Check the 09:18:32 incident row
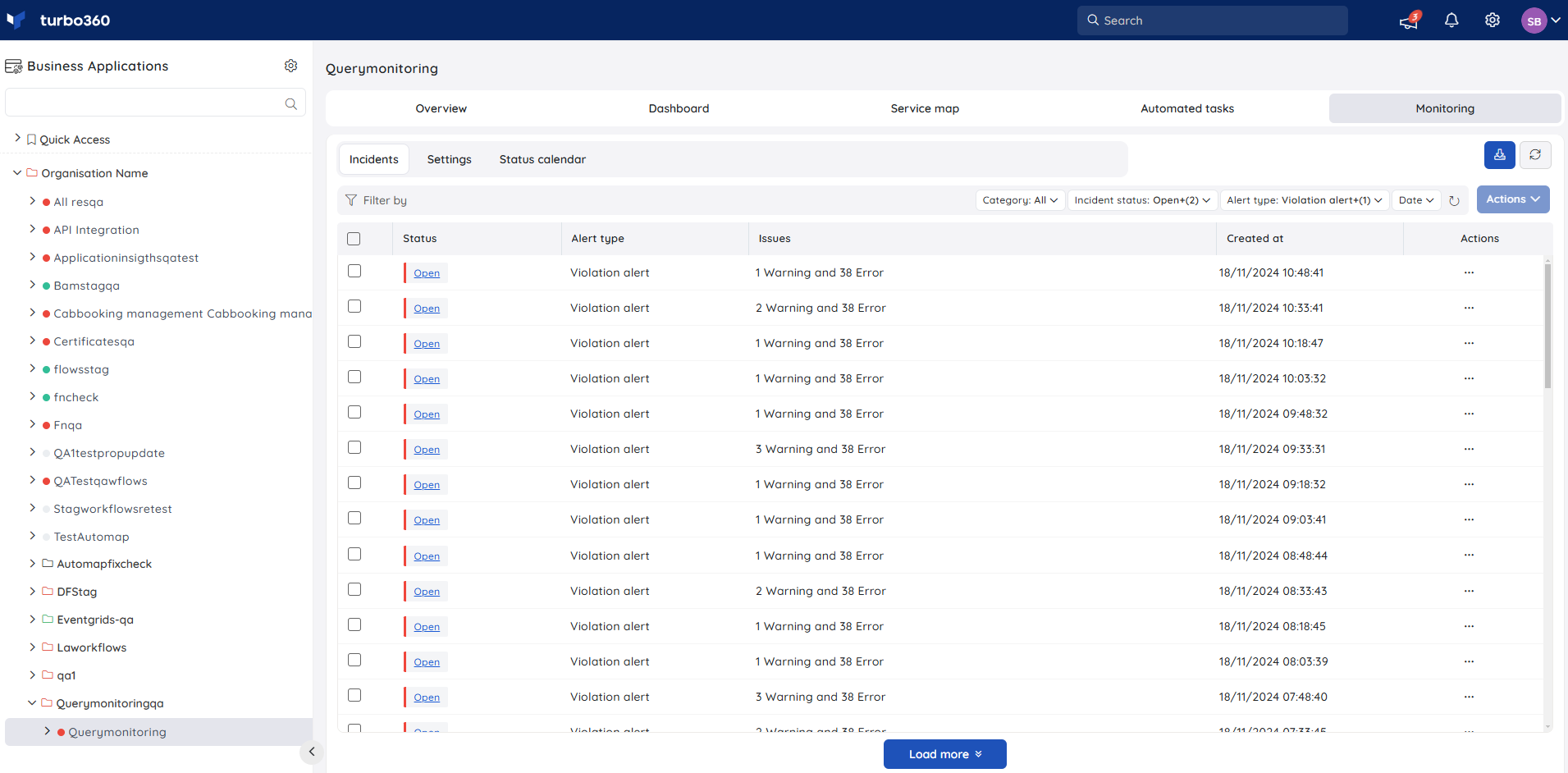This screenshot has width=1568, height=773. (x=354, y=483)
